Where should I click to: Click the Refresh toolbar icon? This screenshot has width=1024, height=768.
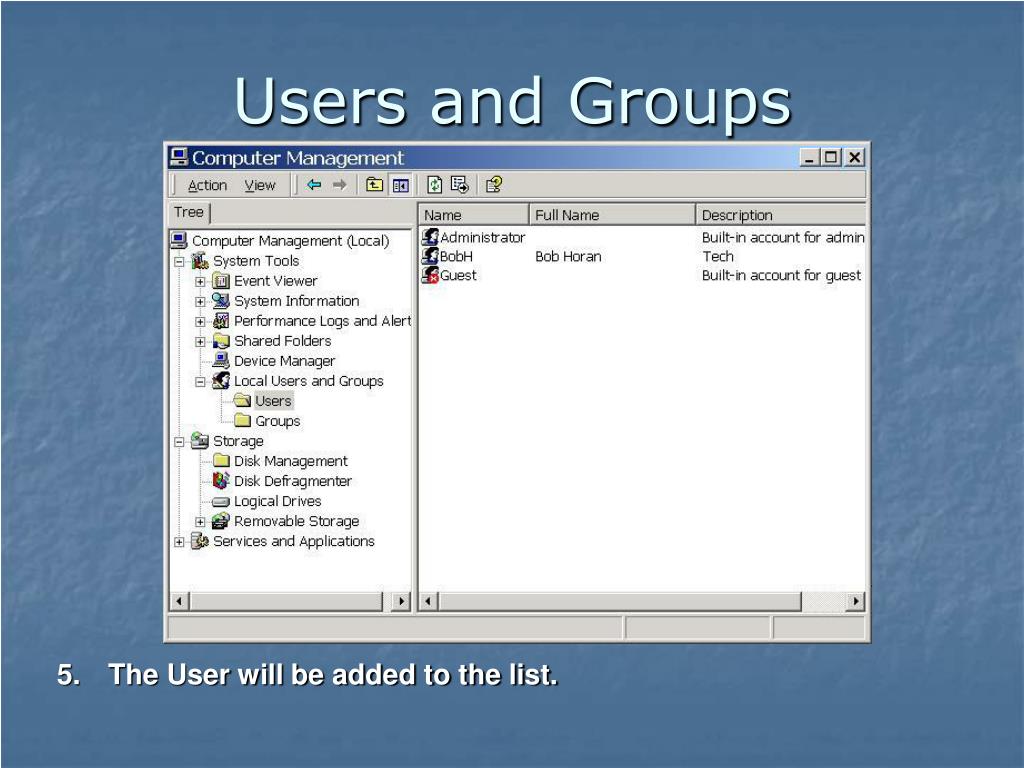tap(434, 185)
